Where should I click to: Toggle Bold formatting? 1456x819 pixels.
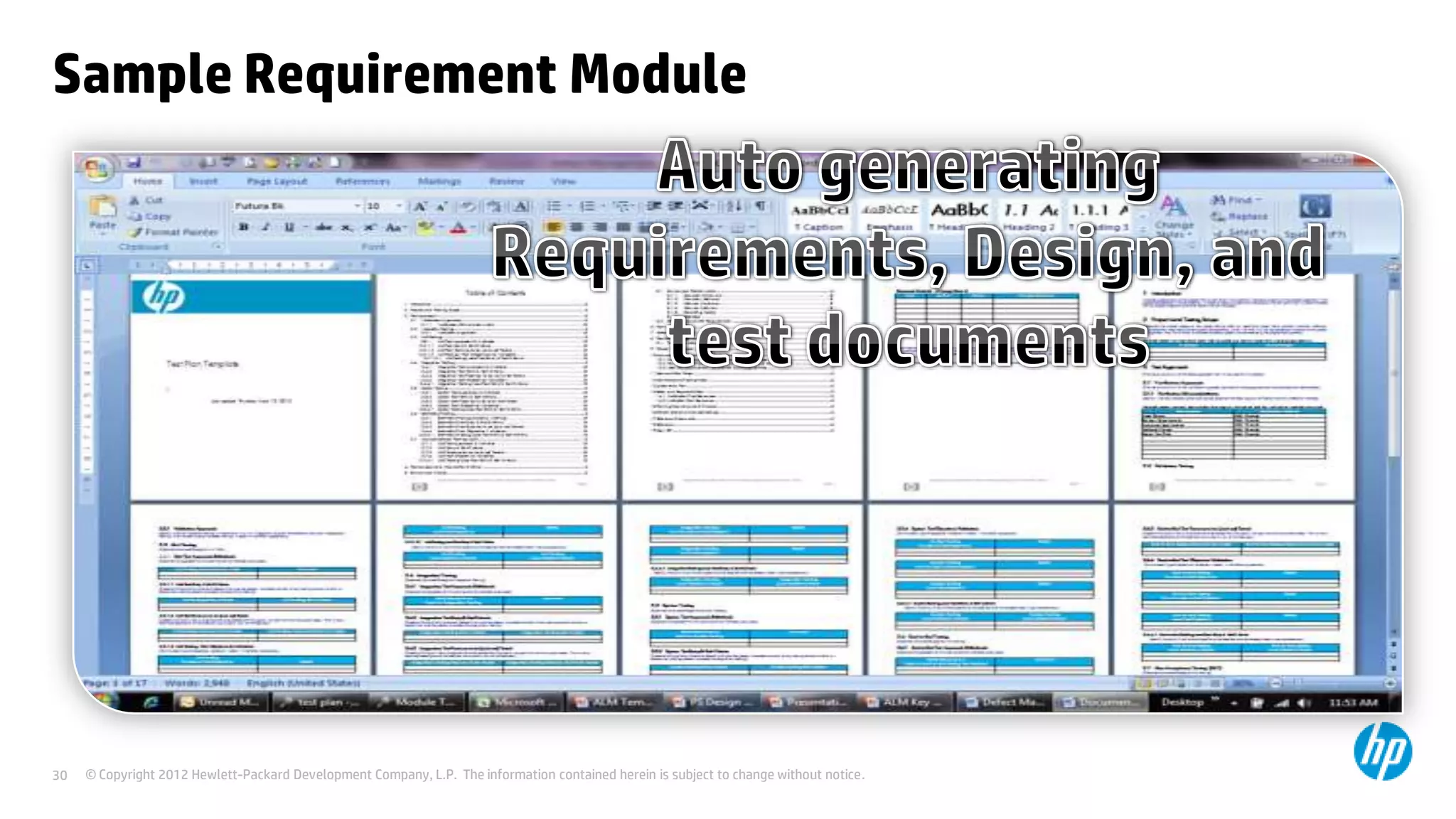[x=244, y=227]
